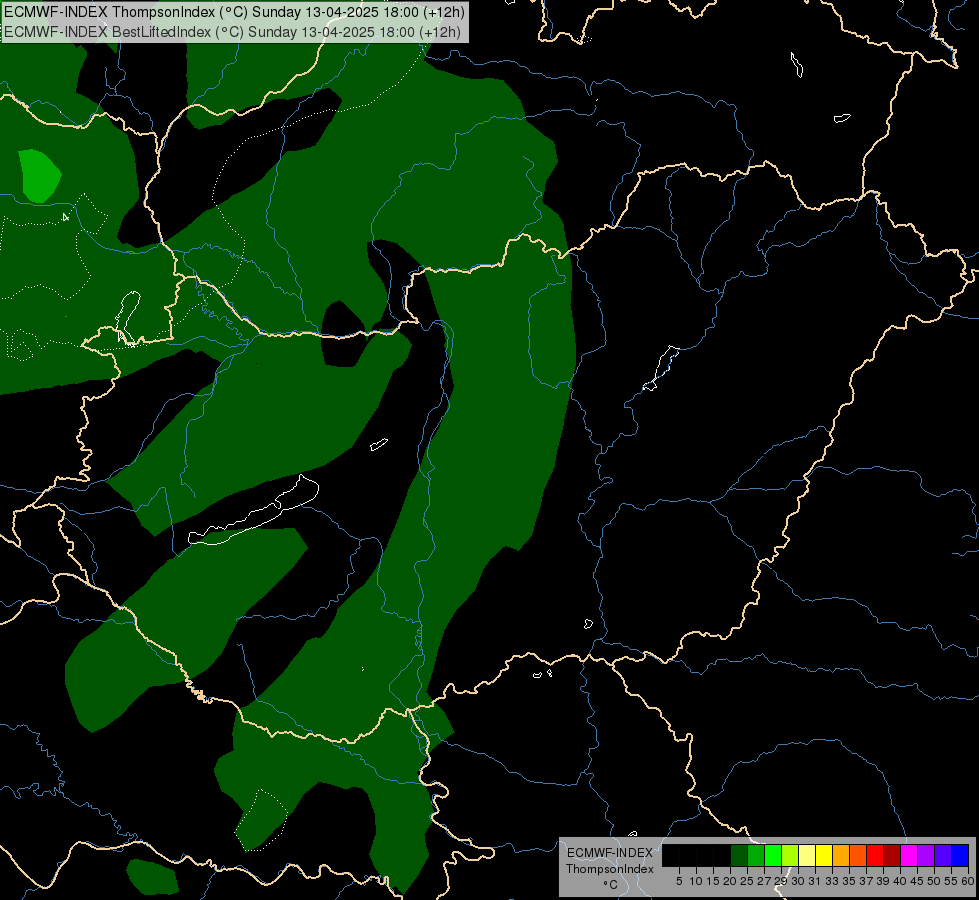The width and height of the screenshot is (979, 900).
Task: Click the magenta 40–45 legend swatch
Action: [x=909, y=855]
